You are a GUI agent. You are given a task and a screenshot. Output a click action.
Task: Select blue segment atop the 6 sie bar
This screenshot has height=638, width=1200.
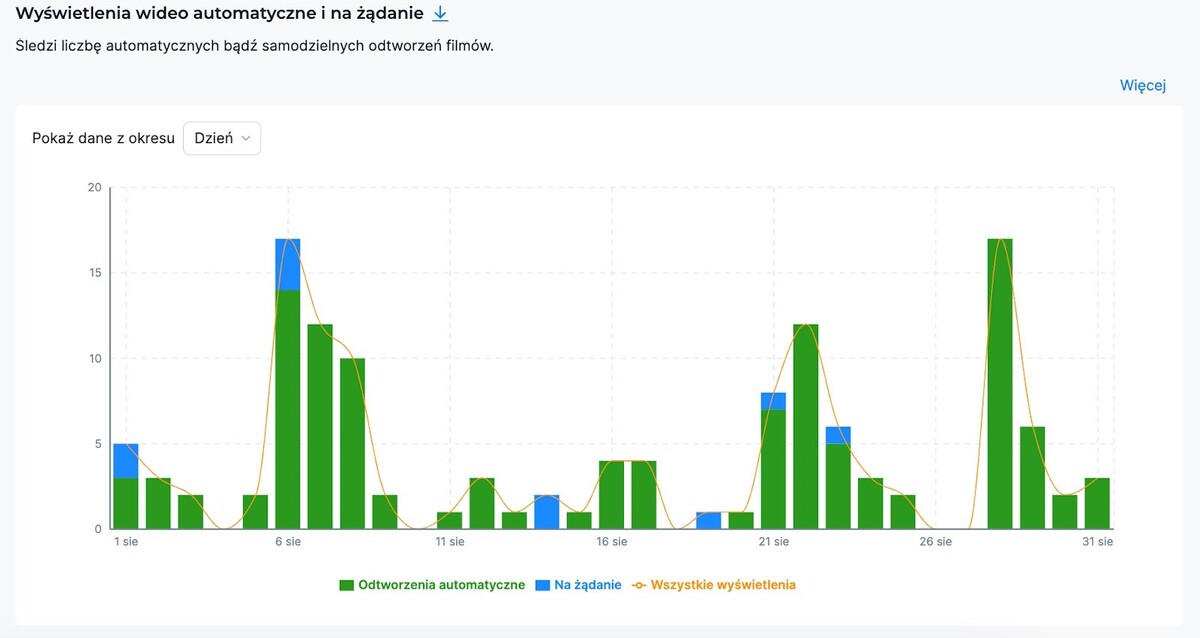288,264
